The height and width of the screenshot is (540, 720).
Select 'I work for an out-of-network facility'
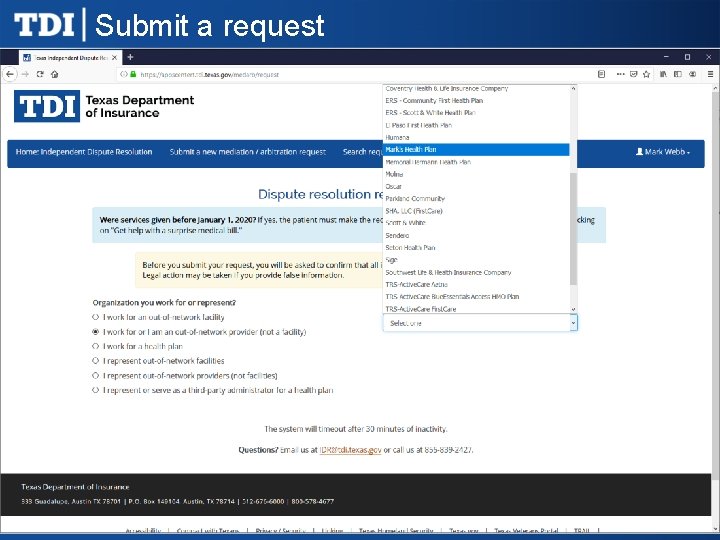(96, 317)
